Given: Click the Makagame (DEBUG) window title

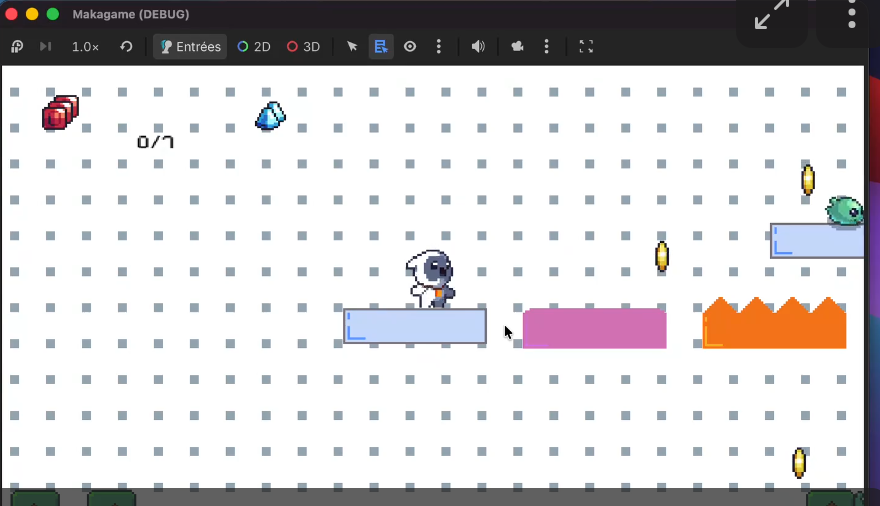Looking at the screenshot, I should tap(131, 14).
